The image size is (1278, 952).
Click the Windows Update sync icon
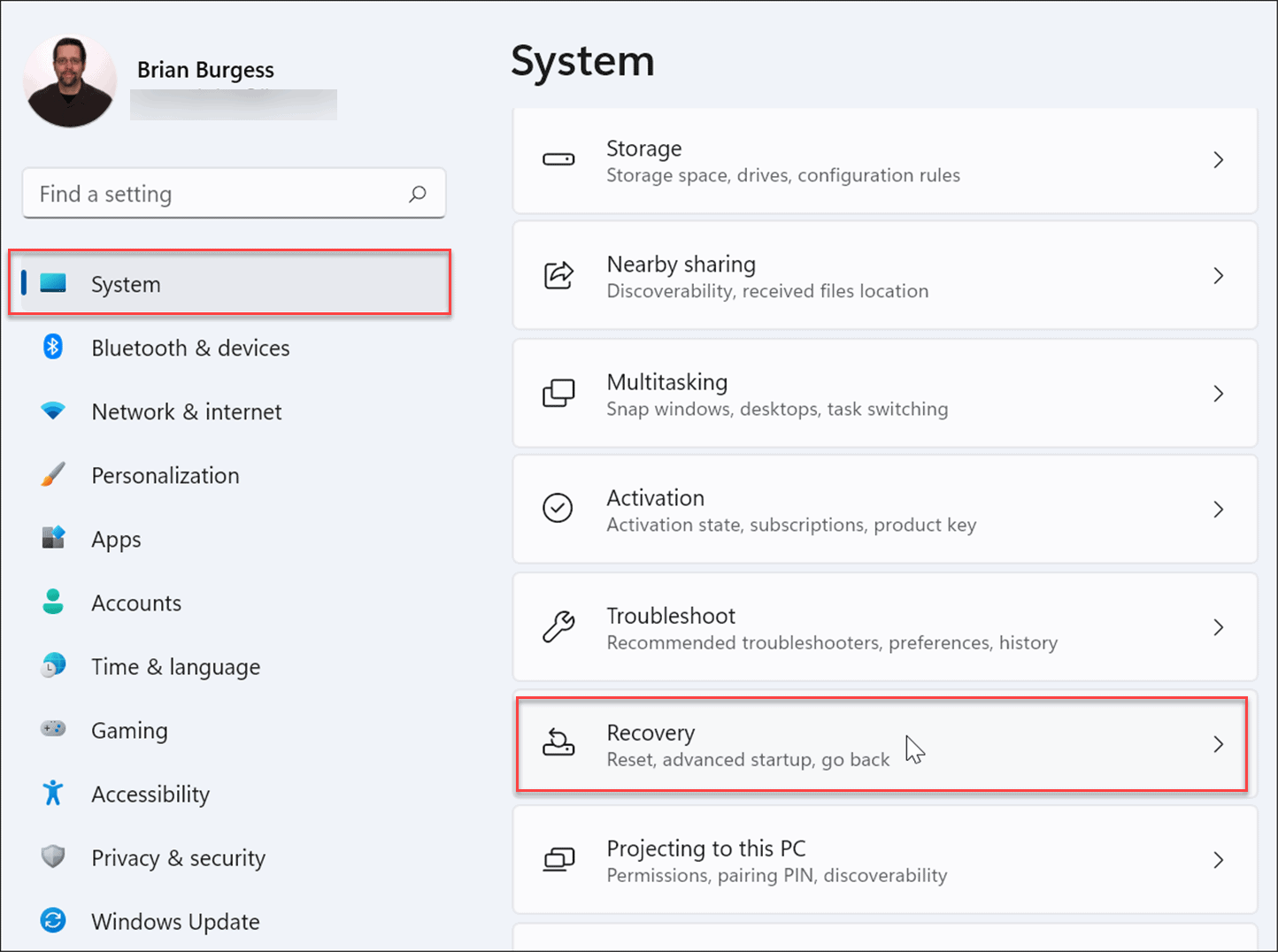pyautogui.click(x=53, y=920)
